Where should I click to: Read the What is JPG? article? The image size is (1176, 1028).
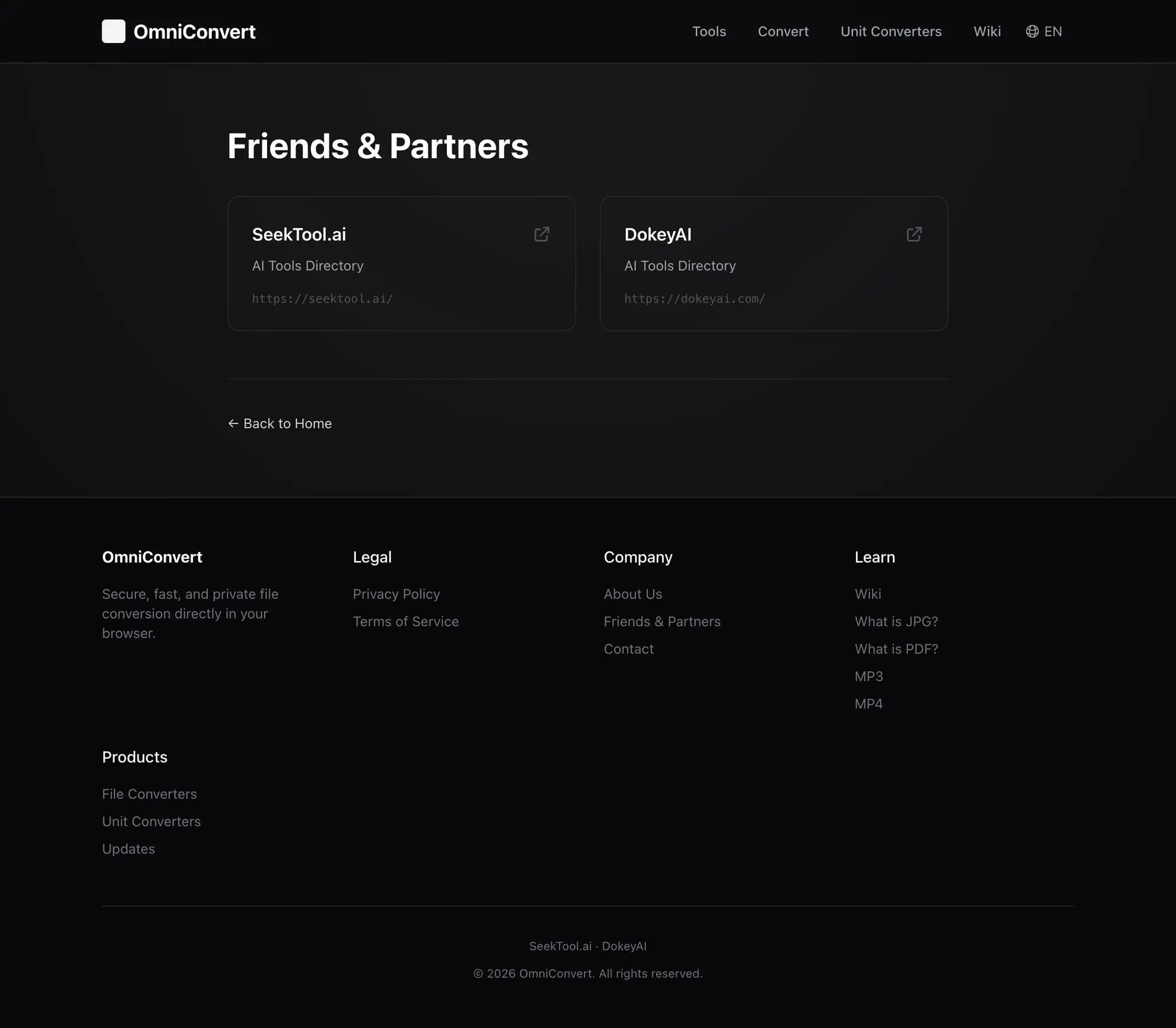(896, 622)
